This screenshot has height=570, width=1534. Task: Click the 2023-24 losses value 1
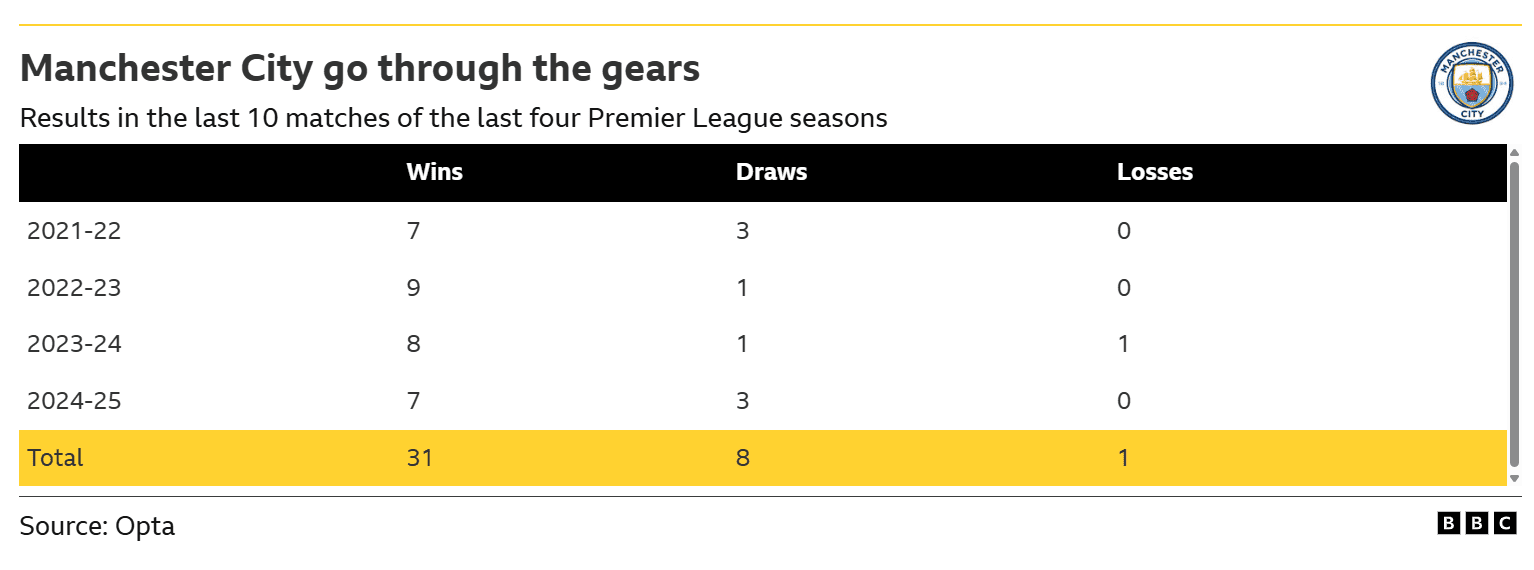pos(1123,344)
